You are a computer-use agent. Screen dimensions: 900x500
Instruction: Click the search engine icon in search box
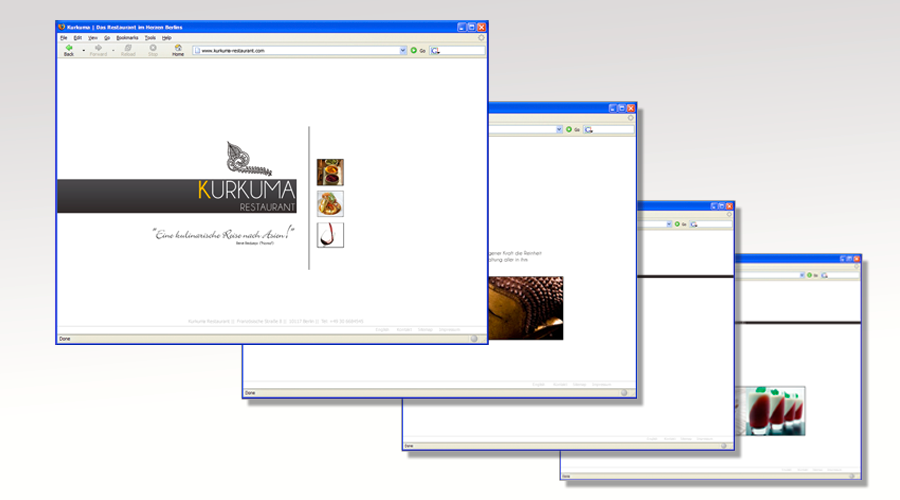pyautogui.click(x=436, y=50)
